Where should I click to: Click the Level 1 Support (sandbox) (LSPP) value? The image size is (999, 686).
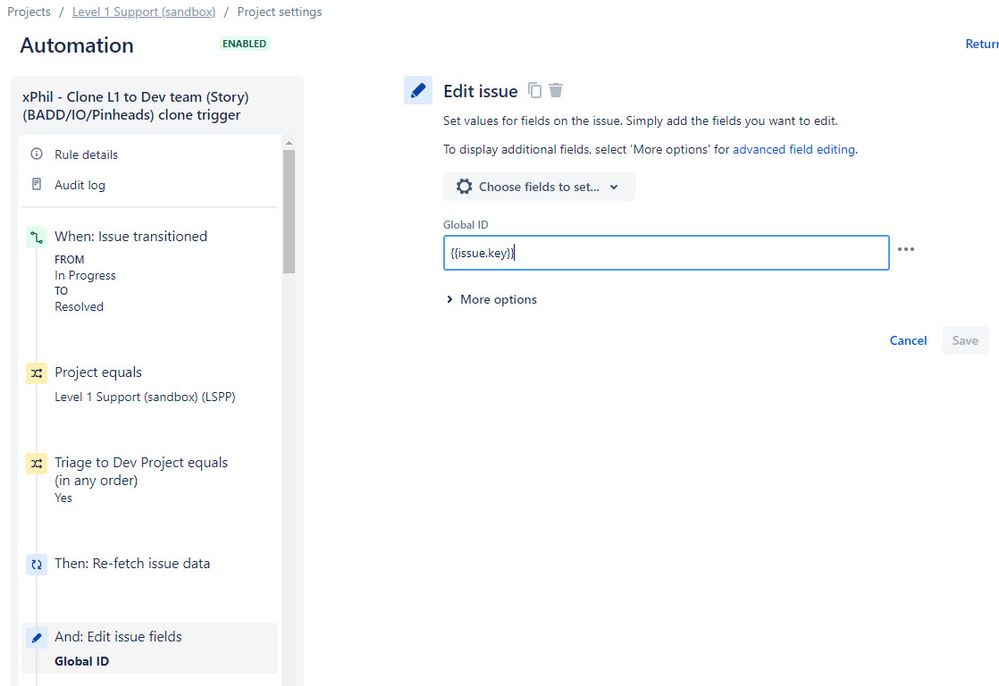pos(145,397)
